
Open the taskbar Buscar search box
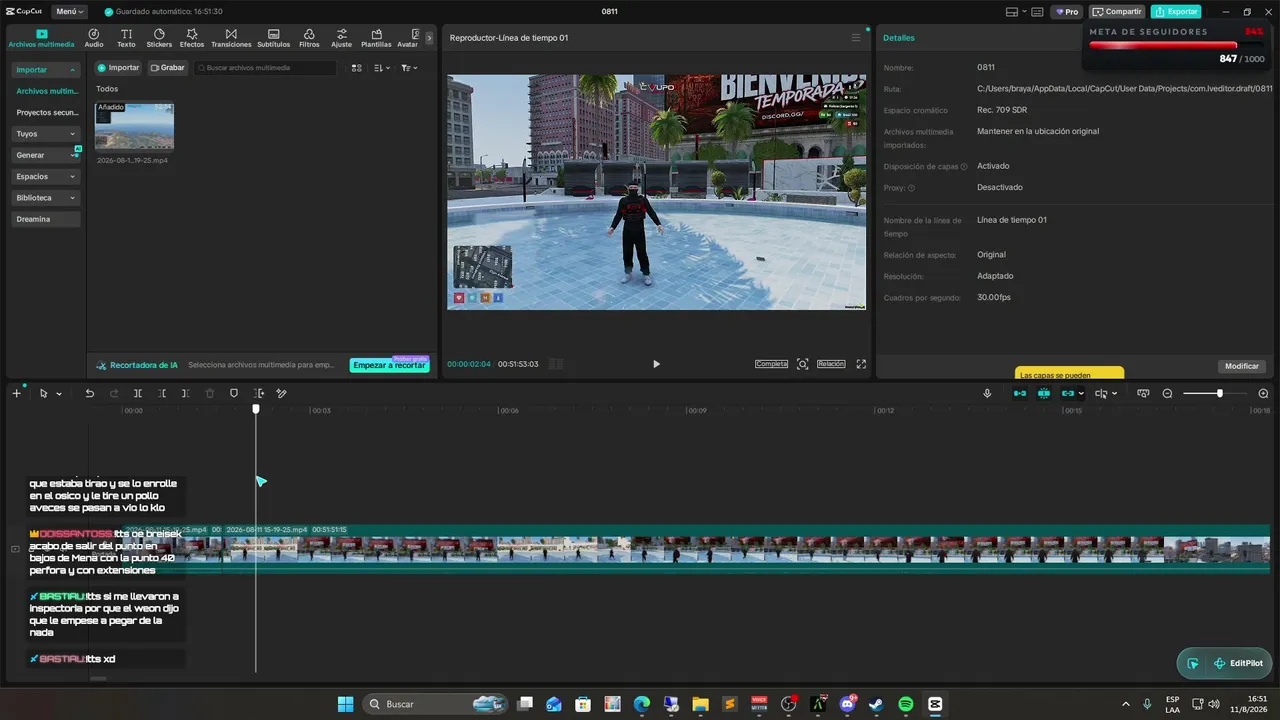coord(433,704)
